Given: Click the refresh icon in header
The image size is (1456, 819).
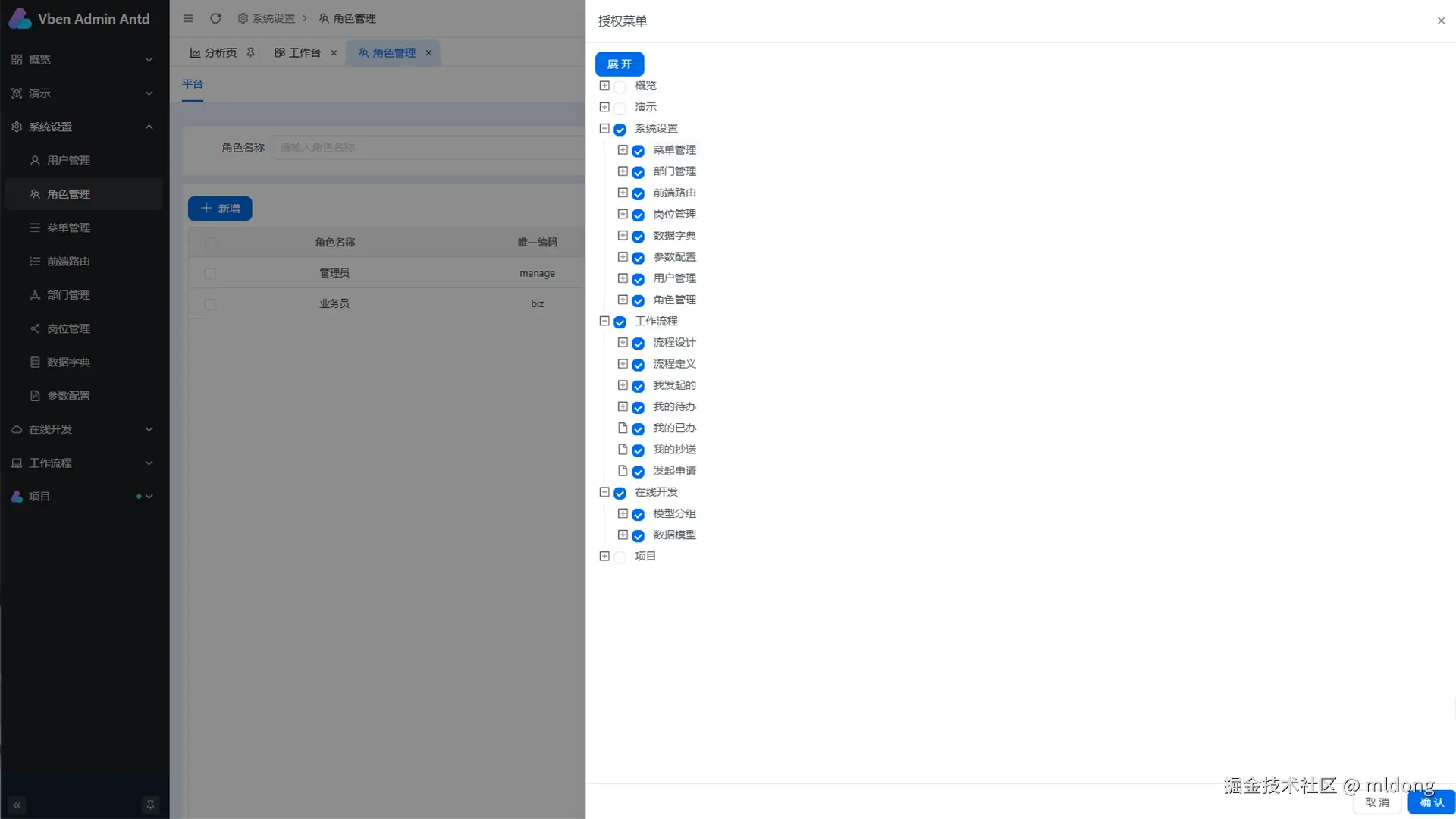Looking at the screenshot, I should pyautogui.click(x=215, y=18).
